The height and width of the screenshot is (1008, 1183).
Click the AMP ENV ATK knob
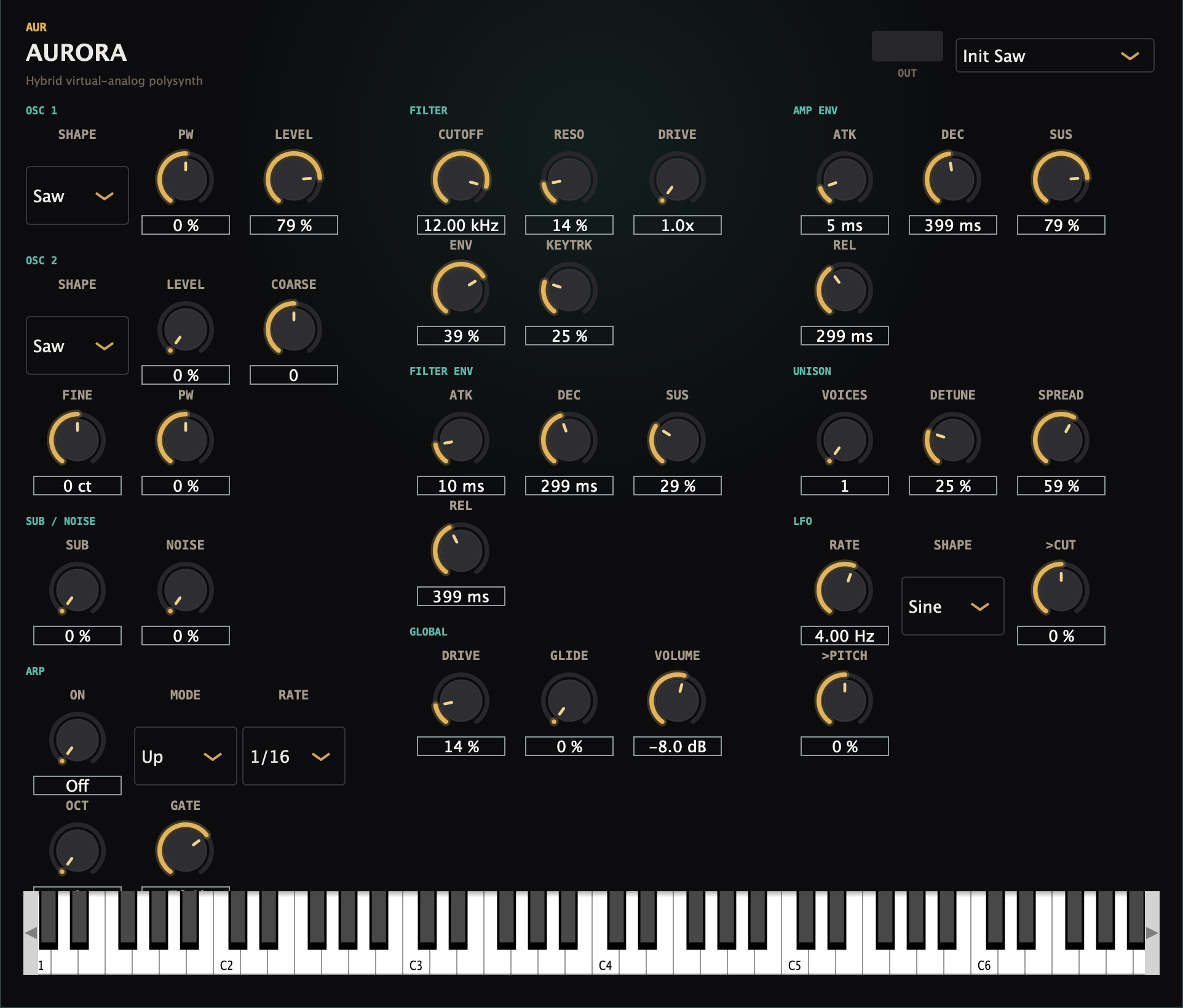pyautogui.click(x=845, y=179)
